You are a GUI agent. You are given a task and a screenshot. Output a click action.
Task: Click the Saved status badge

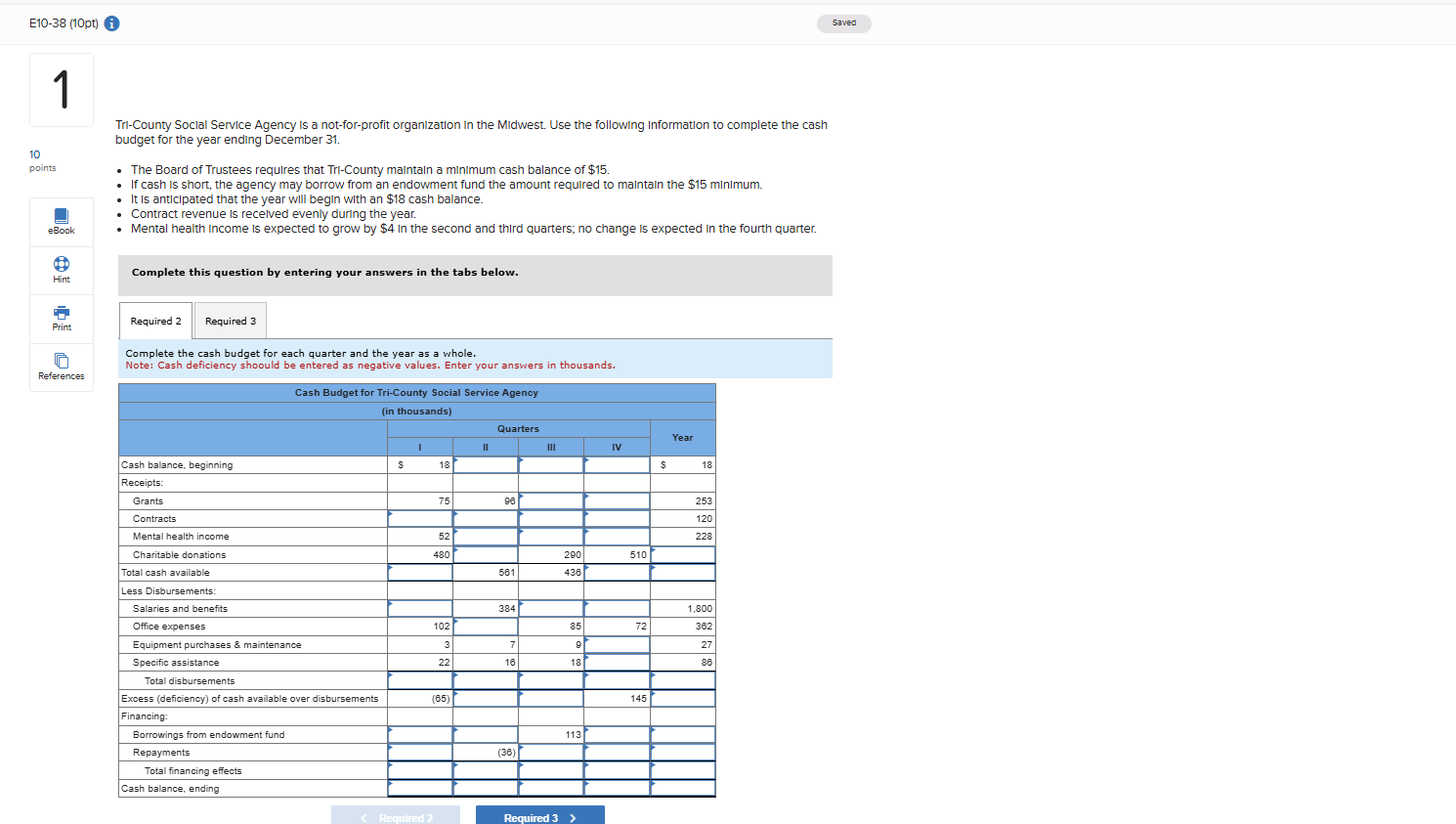(x=844, y=22)
